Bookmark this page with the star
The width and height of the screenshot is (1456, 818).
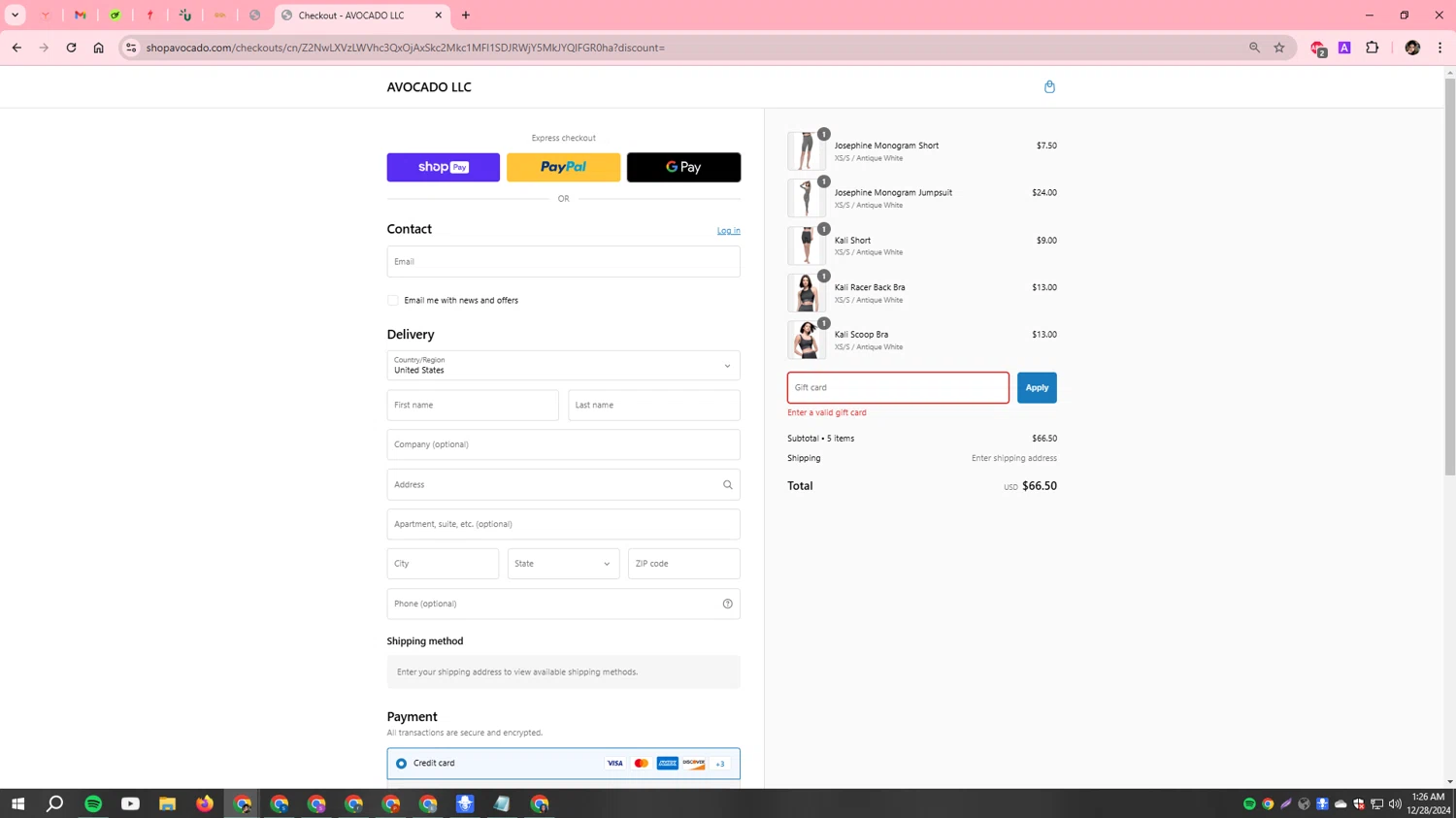click(x=1279, y=48)
